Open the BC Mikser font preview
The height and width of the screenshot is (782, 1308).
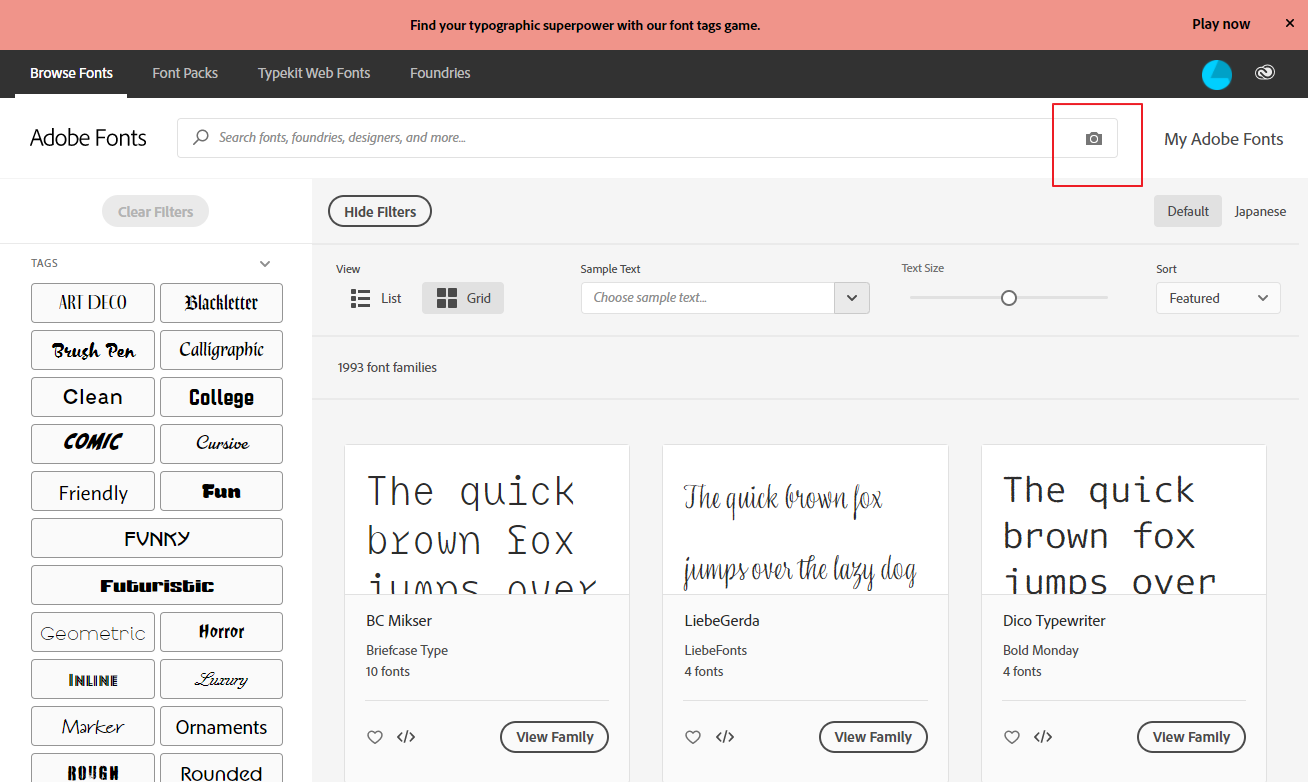click(487, 520)
